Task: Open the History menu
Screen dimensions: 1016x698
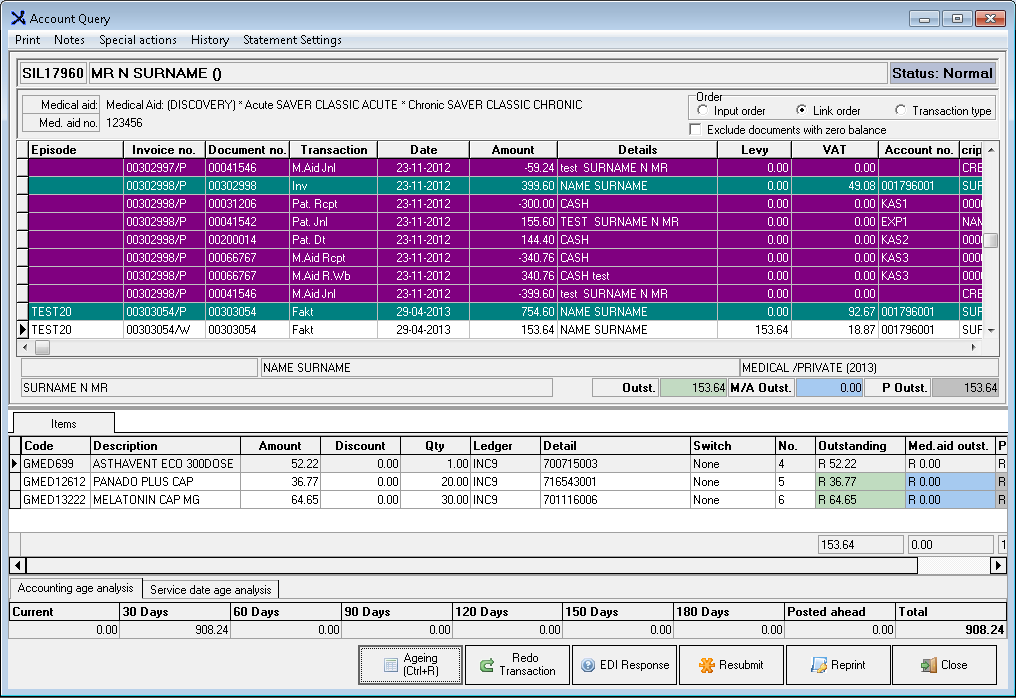Action: click(210, 40)
